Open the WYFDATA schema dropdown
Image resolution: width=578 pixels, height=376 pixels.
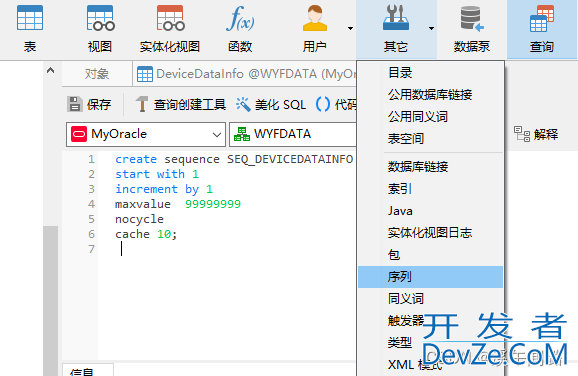point(293,134)
